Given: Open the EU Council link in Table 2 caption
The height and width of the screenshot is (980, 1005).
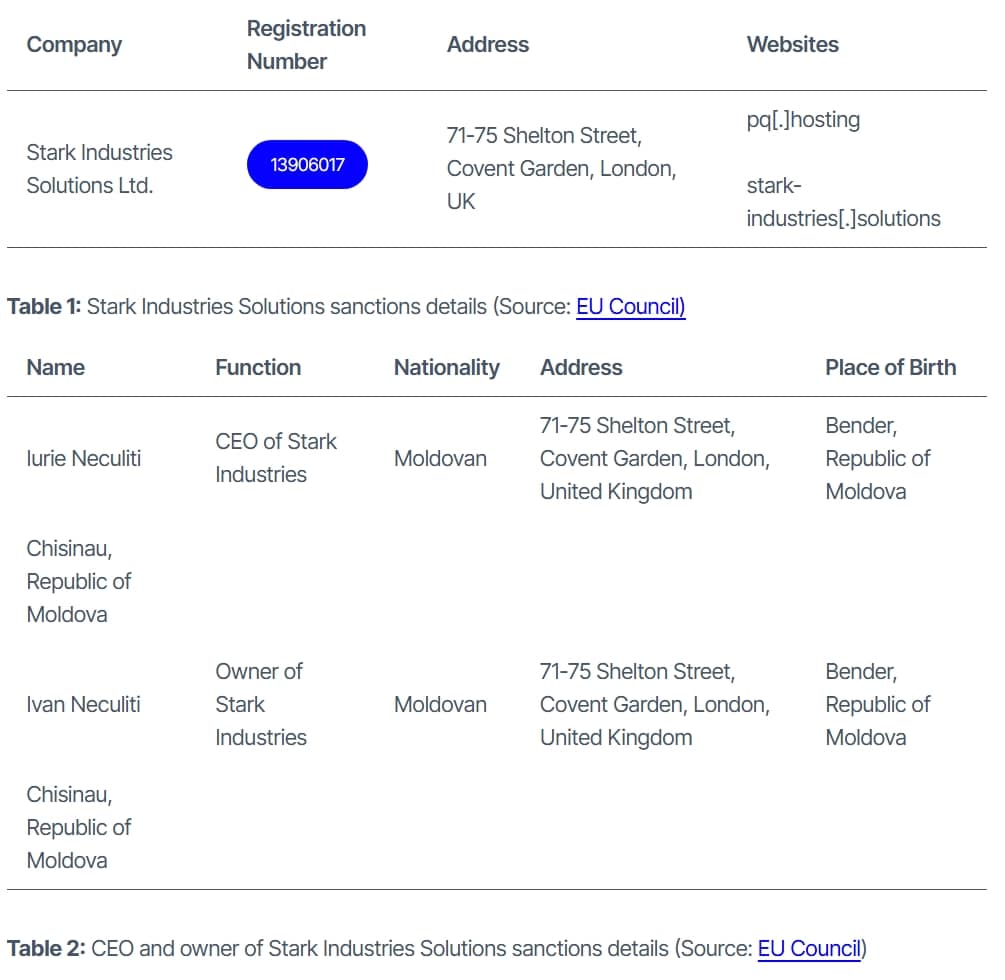Looking at the screenshot, I should coord(810,948).
